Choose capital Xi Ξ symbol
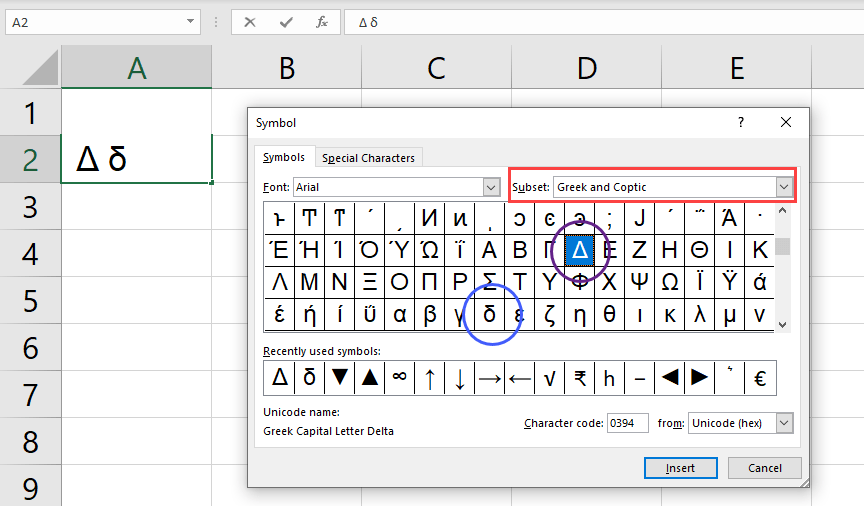Image resolution: width=864 pixels, height=506 pixels. click(369, 282)
